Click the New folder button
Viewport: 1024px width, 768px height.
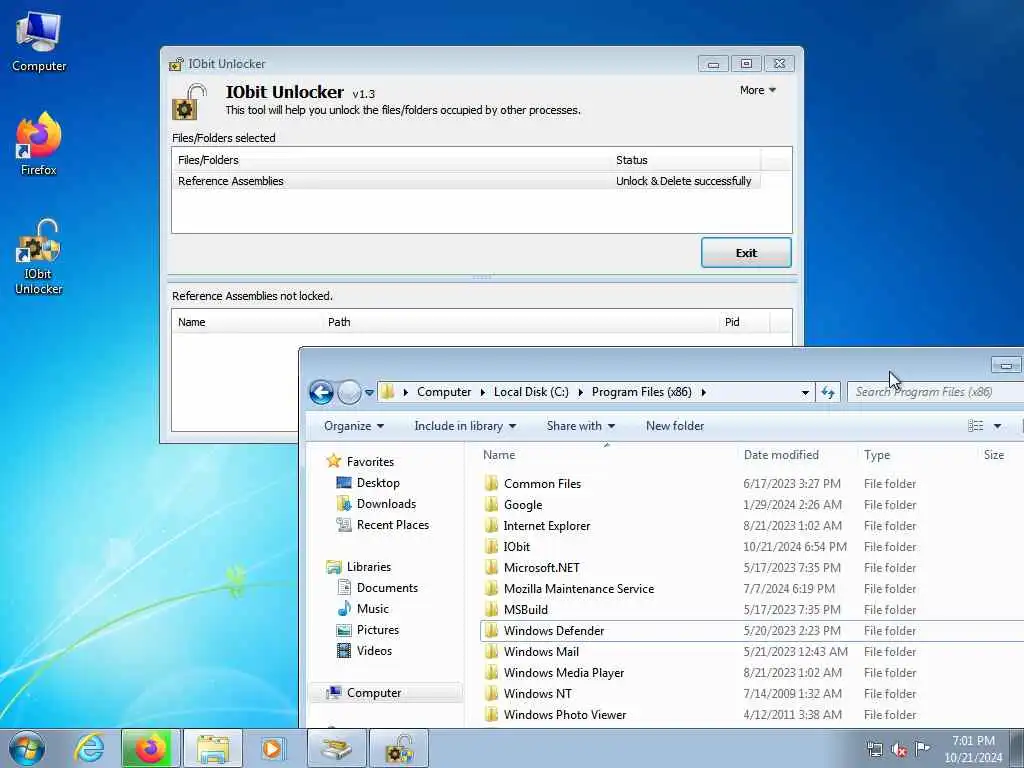click(x=675, y=426)
